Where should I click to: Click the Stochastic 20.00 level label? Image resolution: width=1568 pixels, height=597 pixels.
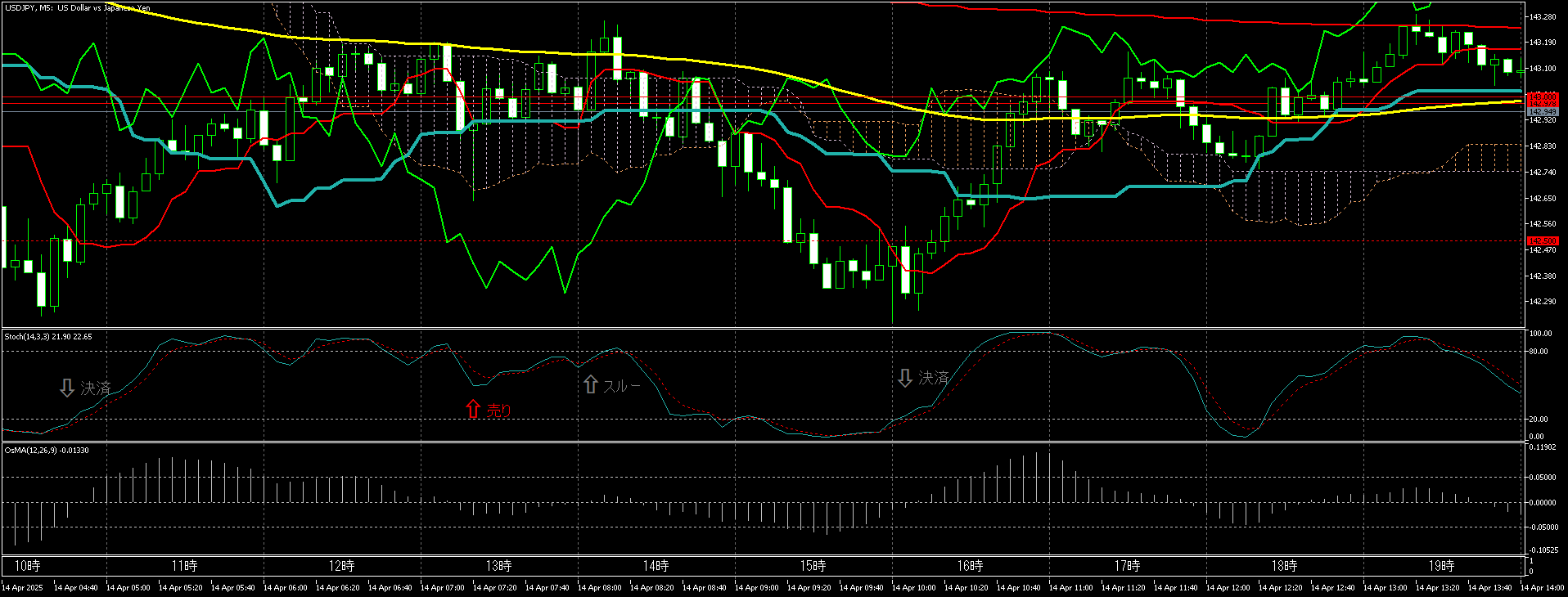[1538, 420]
